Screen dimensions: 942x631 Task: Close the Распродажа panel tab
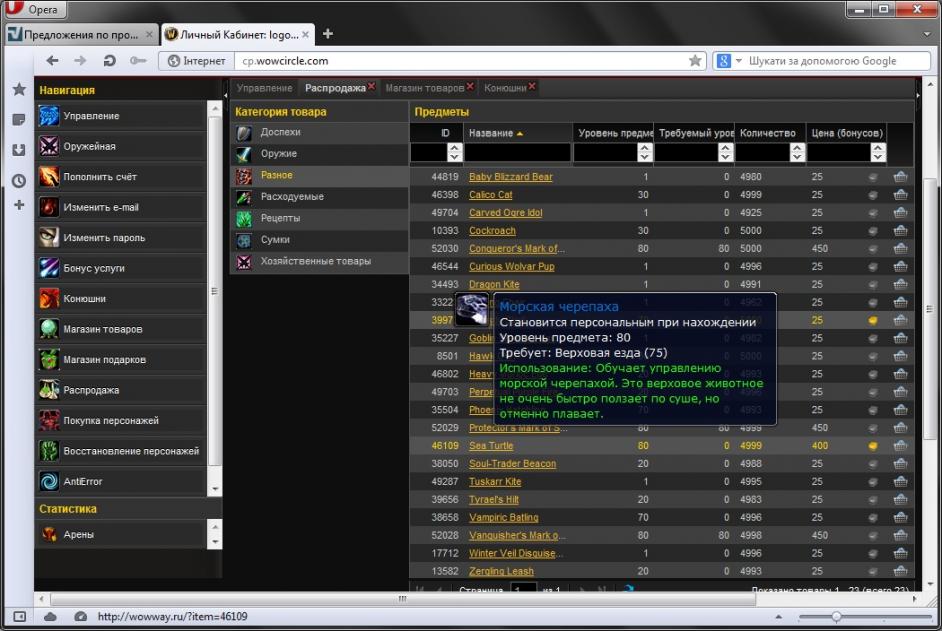[371, 87]
